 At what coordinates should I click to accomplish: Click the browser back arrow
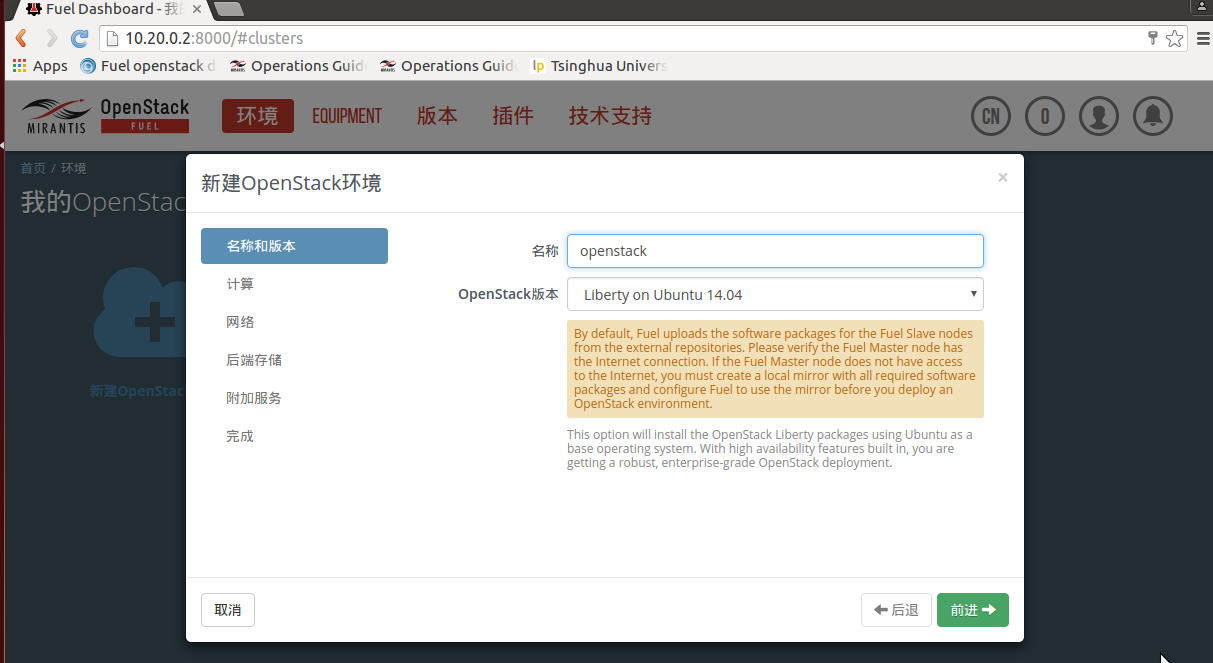click(x=21, y=39)
